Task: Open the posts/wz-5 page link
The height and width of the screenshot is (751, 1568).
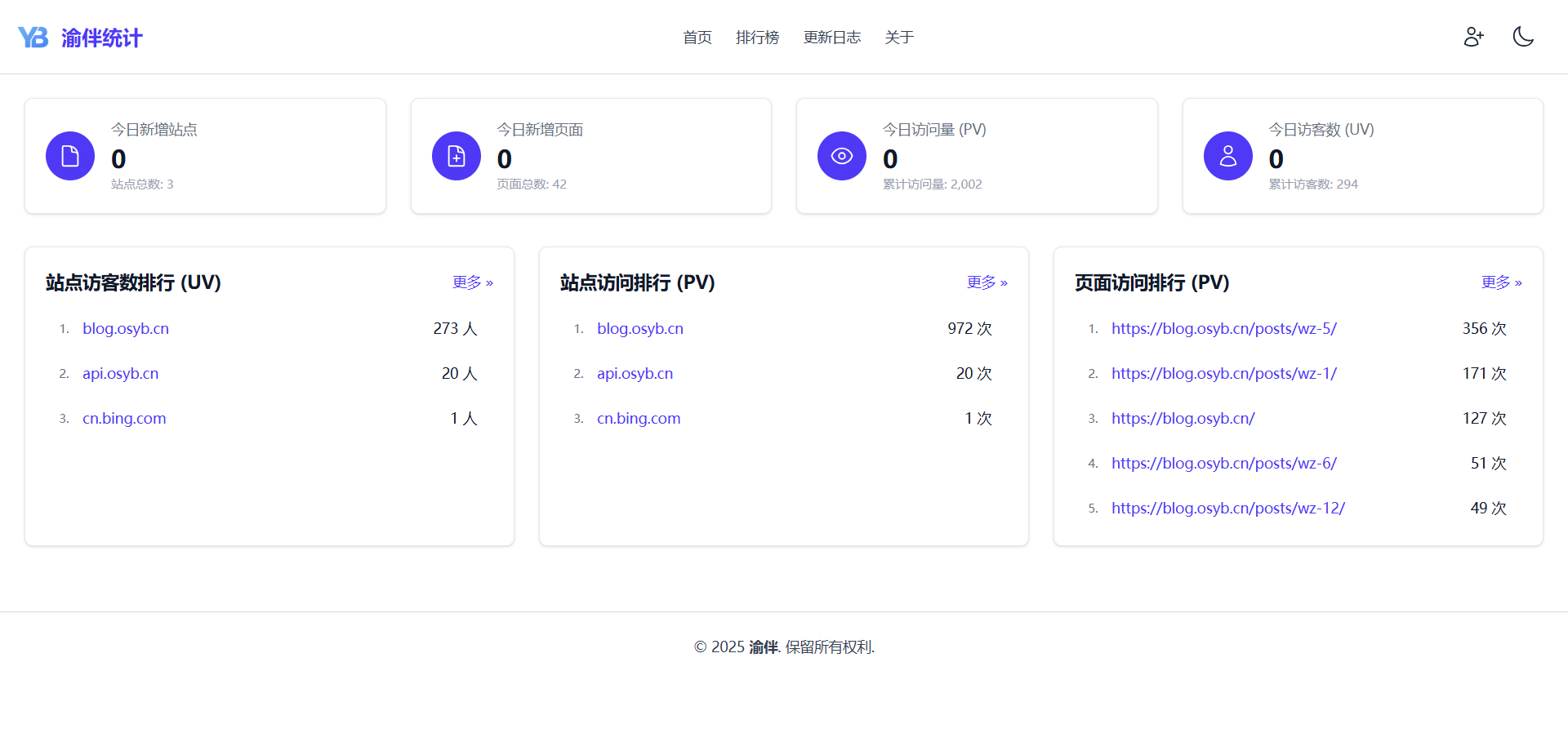Action: coord(1223,329)
